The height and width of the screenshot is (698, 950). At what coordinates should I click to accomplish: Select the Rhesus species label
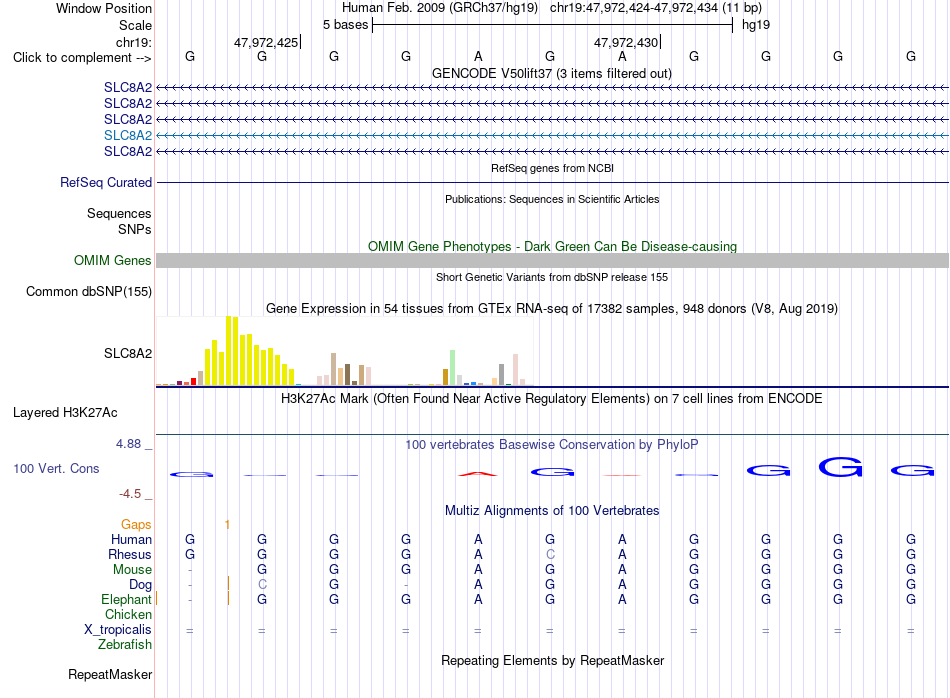[x=130, y=554]
